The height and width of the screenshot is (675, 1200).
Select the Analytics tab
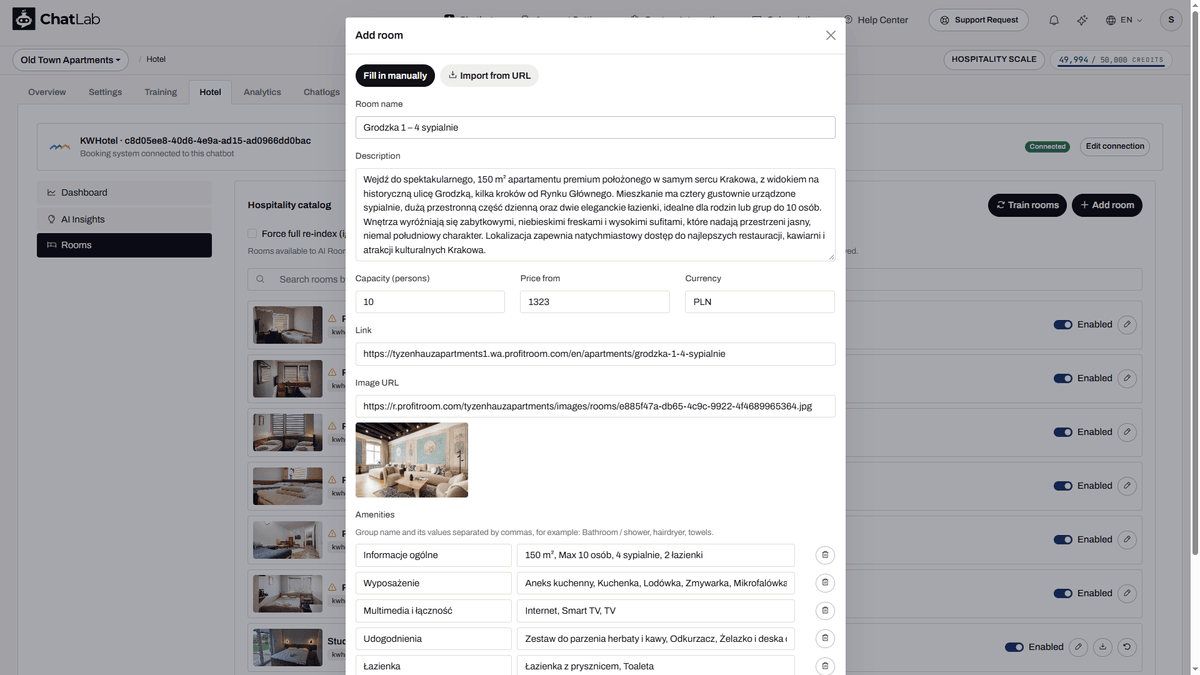(262, 92)
